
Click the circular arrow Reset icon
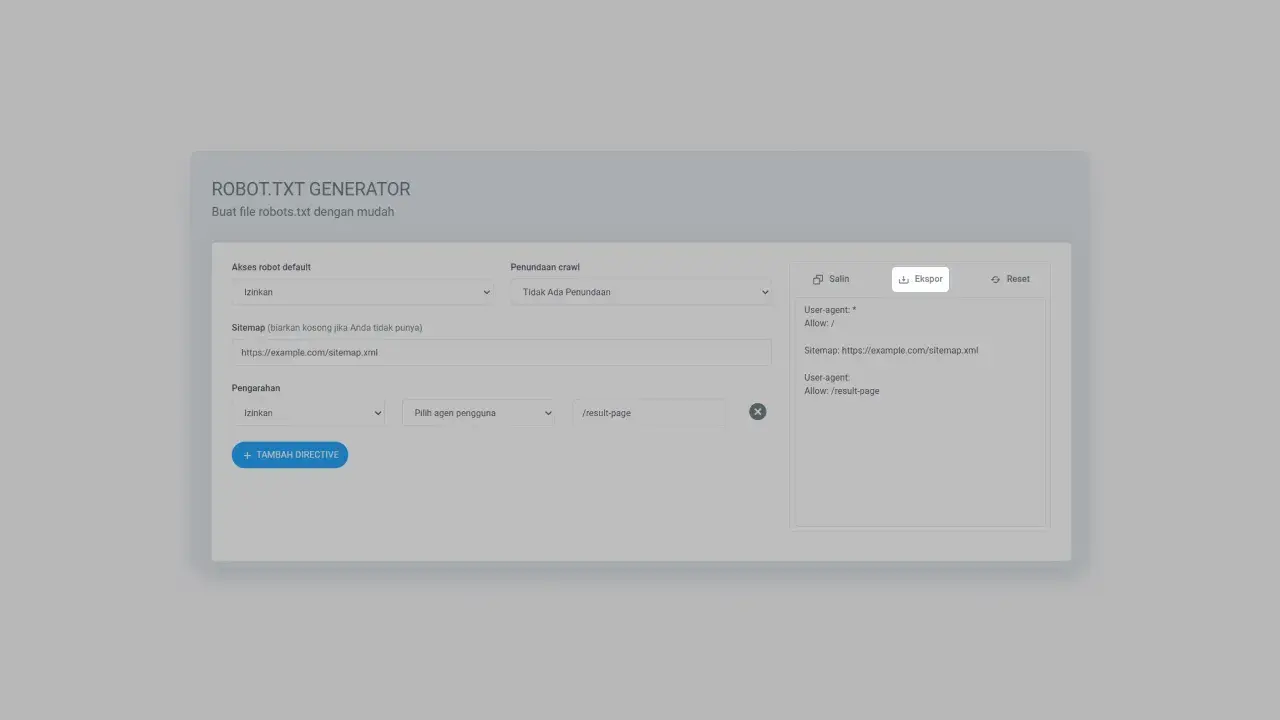tap(995, 280)
